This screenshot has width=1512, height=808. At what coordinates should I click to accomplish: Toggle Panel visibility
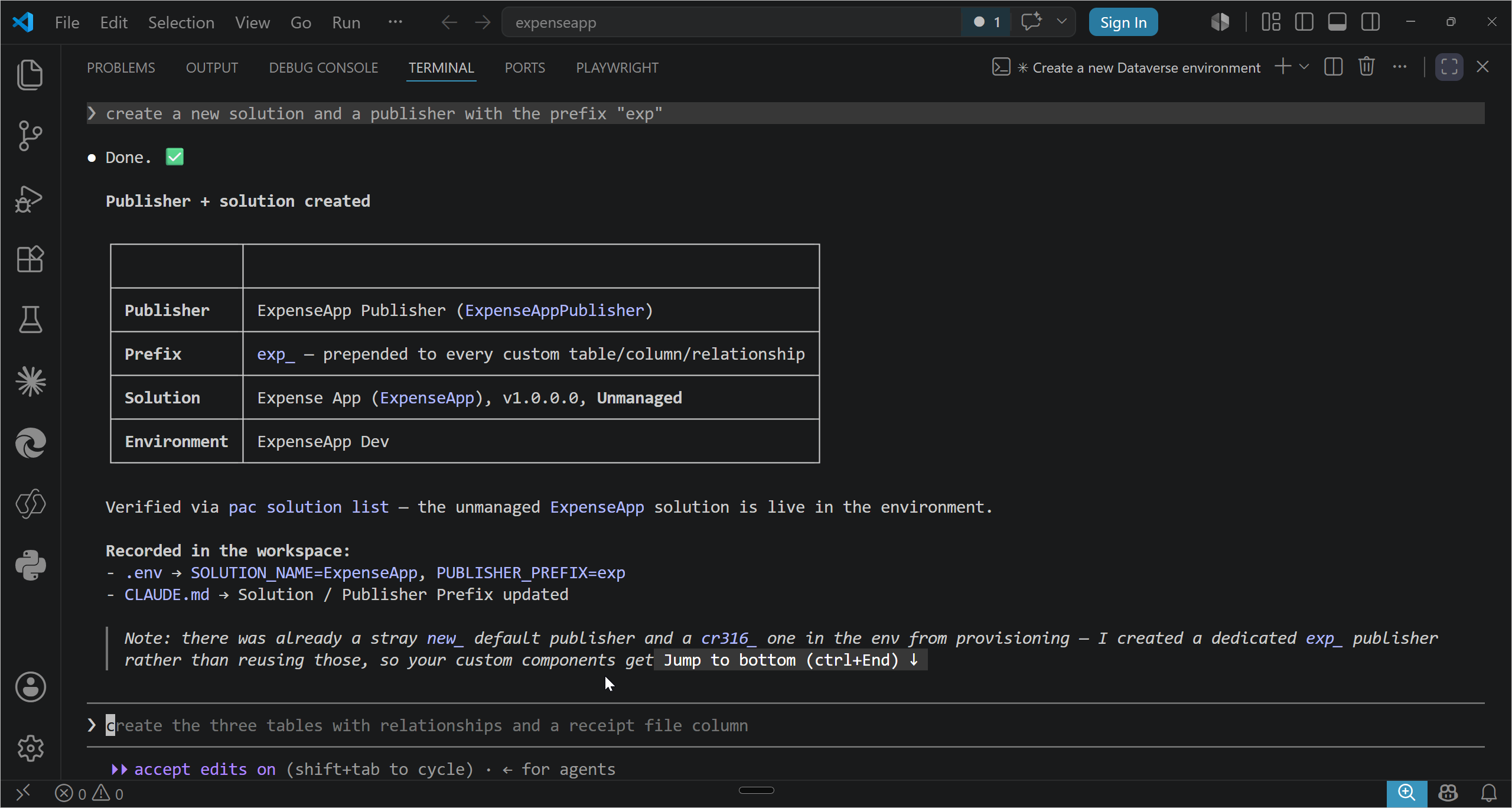coord(1337,22)
